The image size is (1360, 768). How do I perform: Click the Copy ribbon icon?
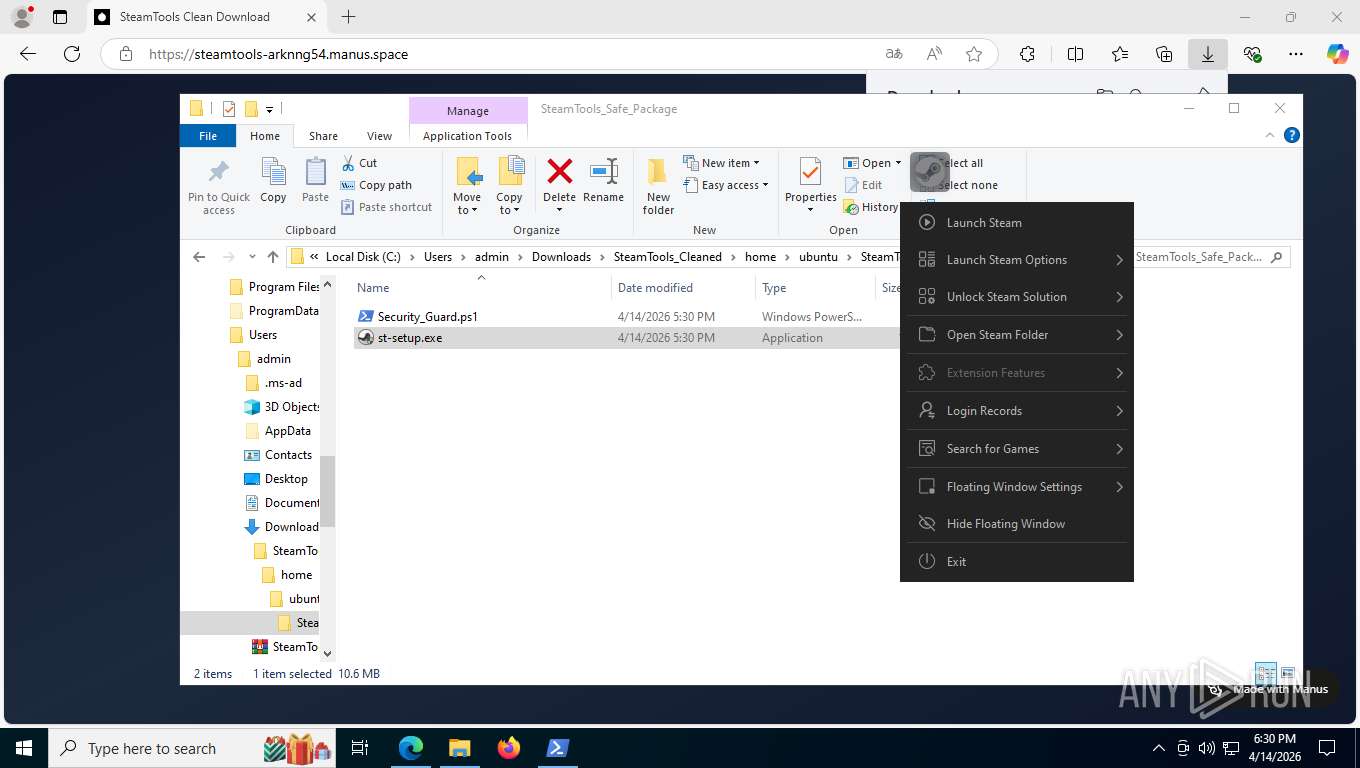pos(273,172)
